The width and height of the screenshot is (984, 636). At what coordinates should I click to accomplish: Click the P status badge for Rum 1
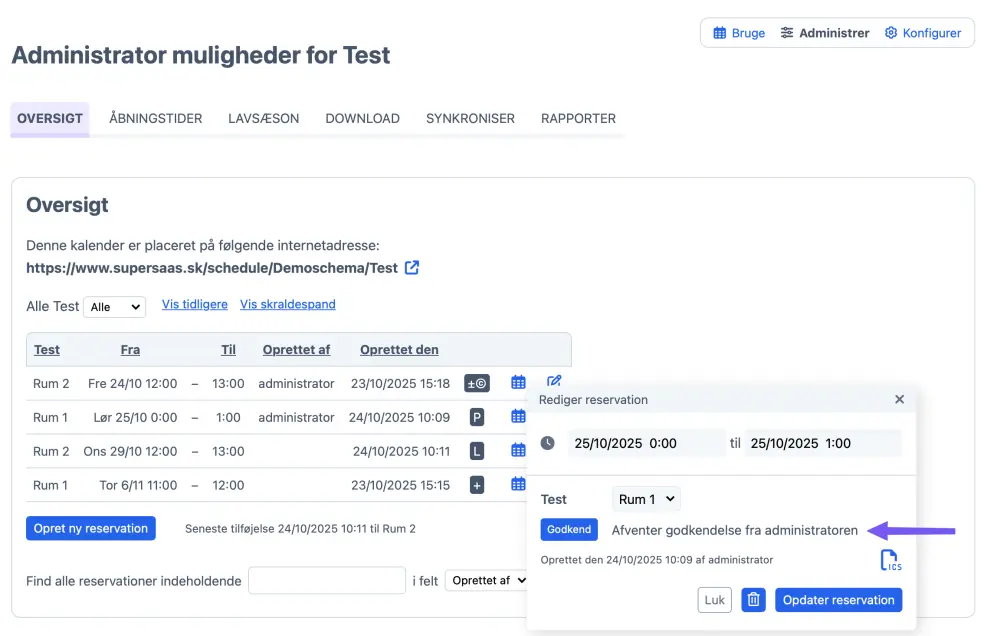[477, 417]
